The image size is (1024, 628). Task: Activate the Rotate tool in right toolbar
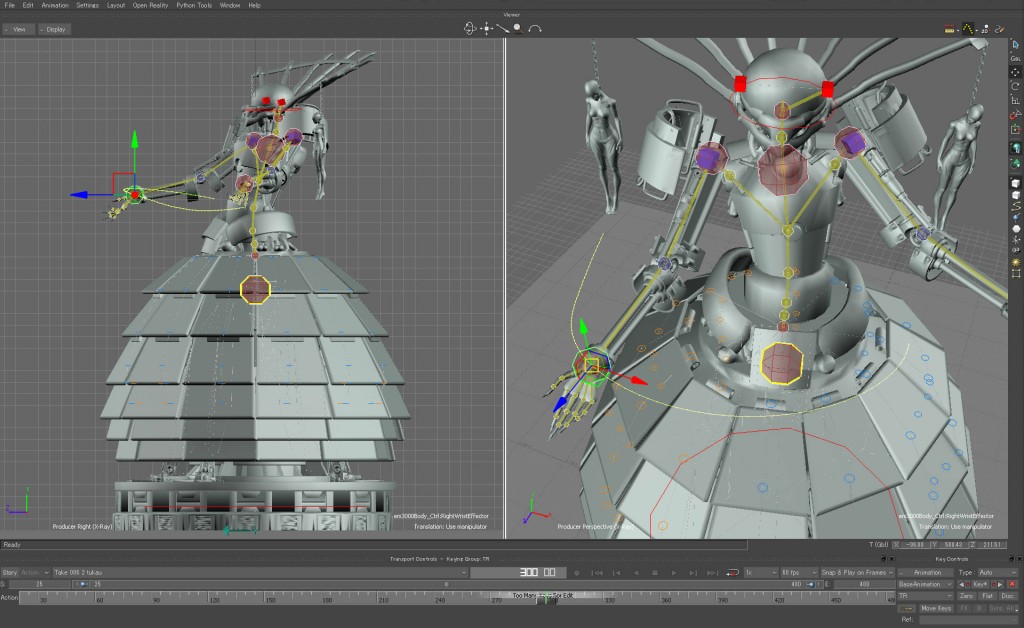[x=1016, y=86]
